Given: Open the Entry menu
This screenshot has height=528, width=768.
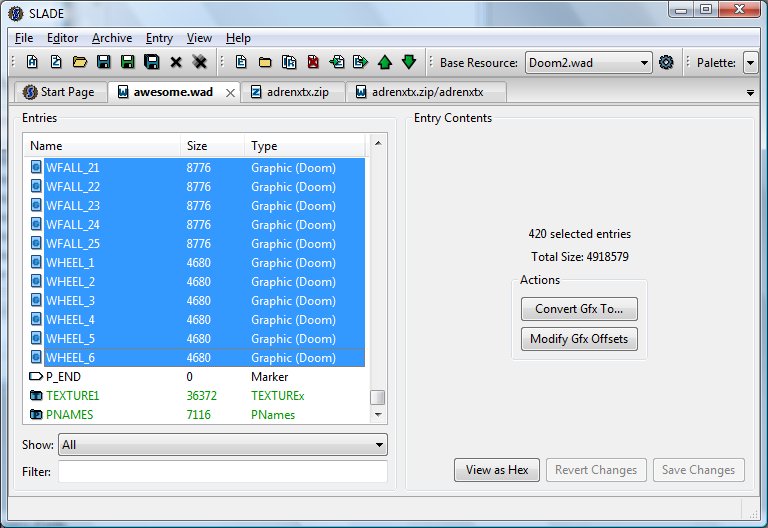Looking at the screenshot, I should pos(159,38).
